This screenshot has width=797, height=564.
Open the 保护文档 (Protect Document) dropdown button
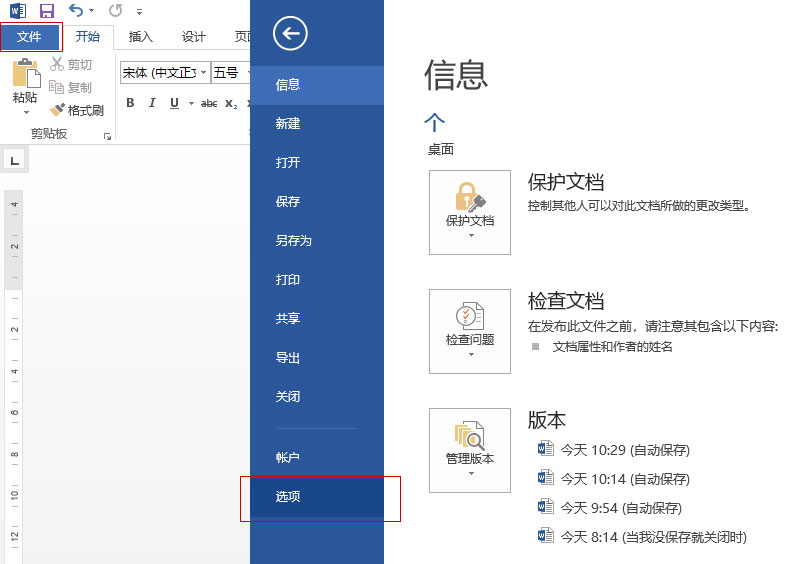pyautogui.click(x=469, y=212)
